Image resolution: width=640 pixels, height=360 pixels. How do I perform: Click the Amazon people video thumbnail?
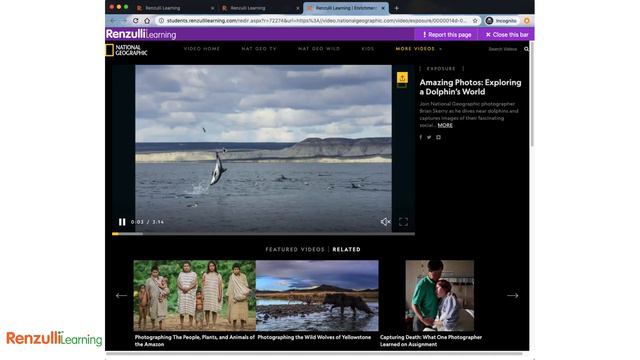(195, 296)
